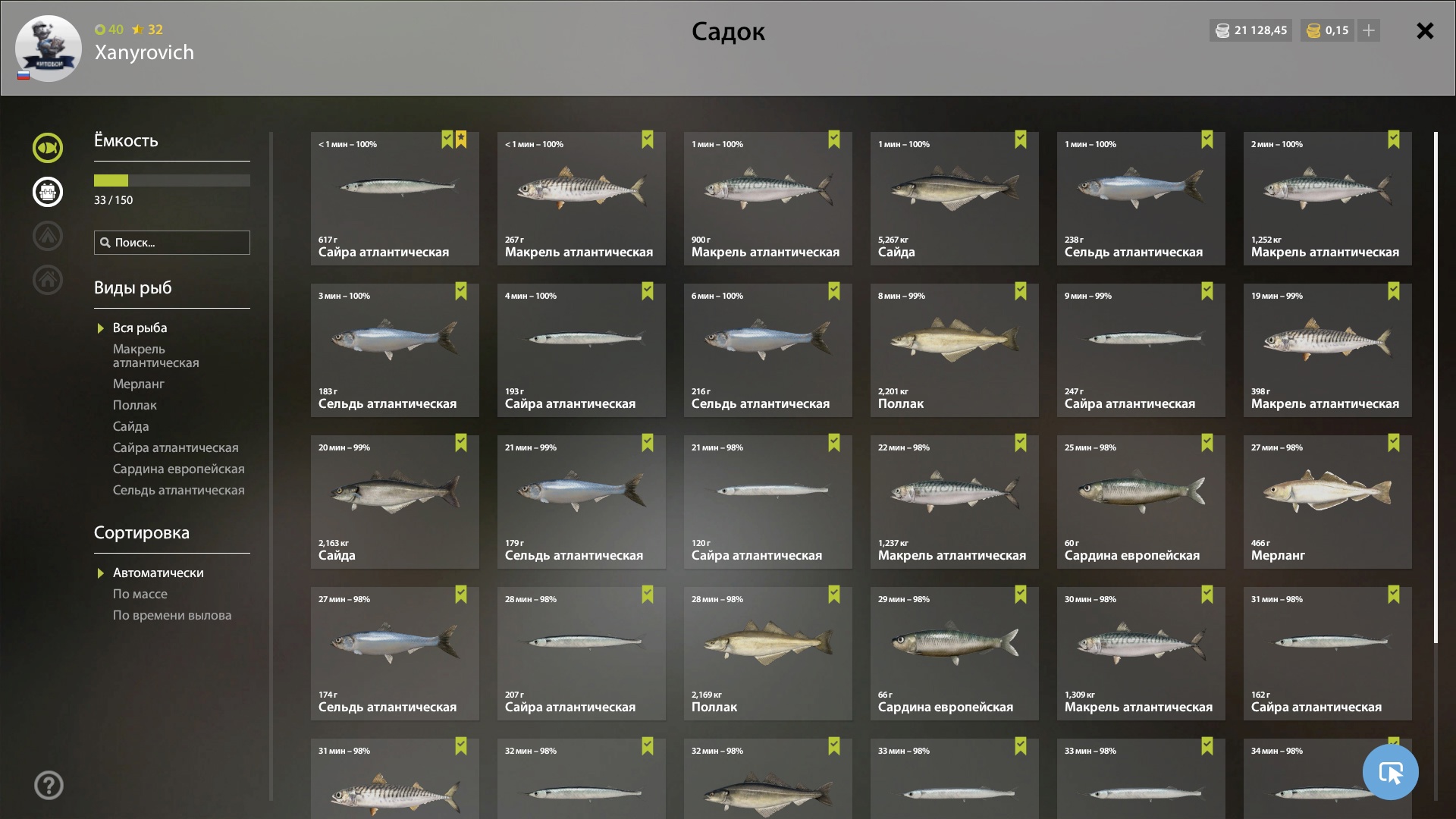Screen dimensions: 1456x819
Task: Open the help question mark icon
Action: pyautogui.click(x=49, y=785)
